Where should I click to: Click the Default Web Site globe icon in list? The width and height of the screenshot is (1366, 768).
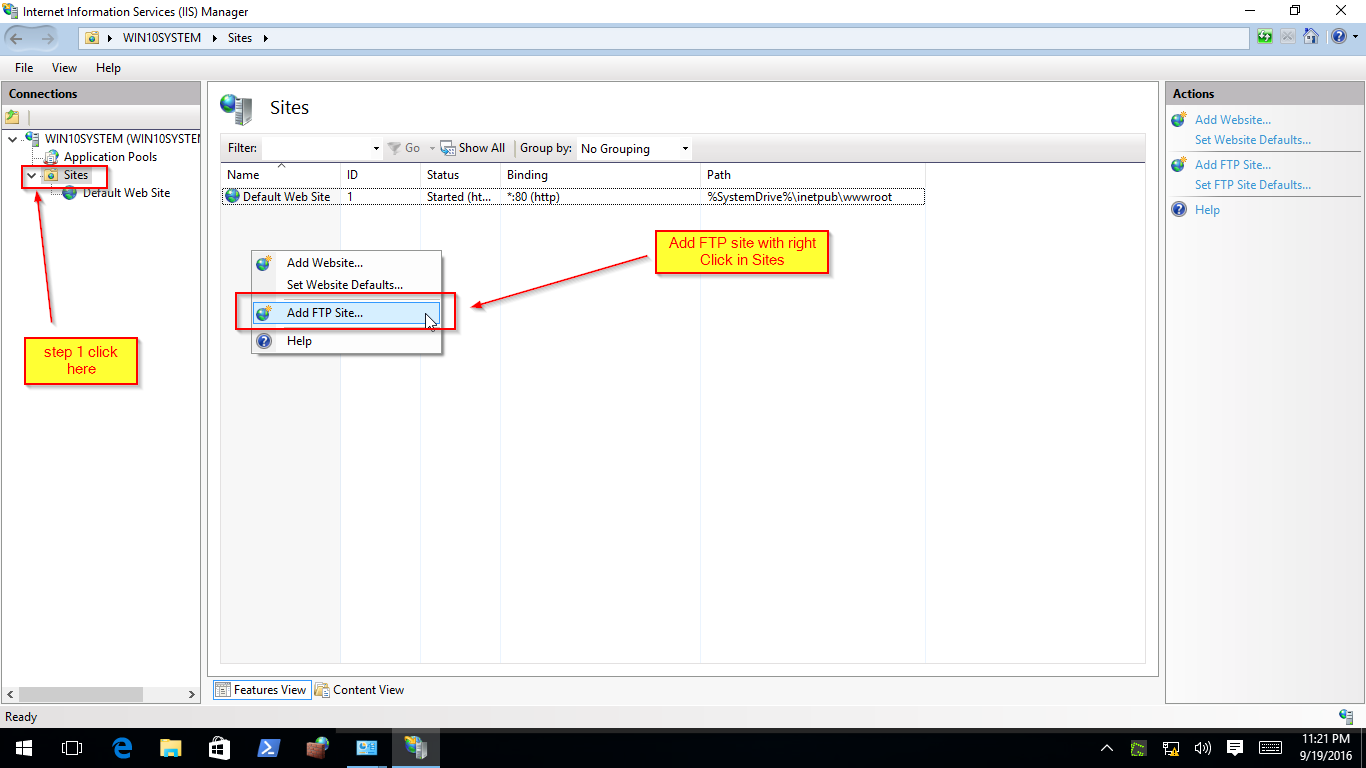[x=232, y=196]
